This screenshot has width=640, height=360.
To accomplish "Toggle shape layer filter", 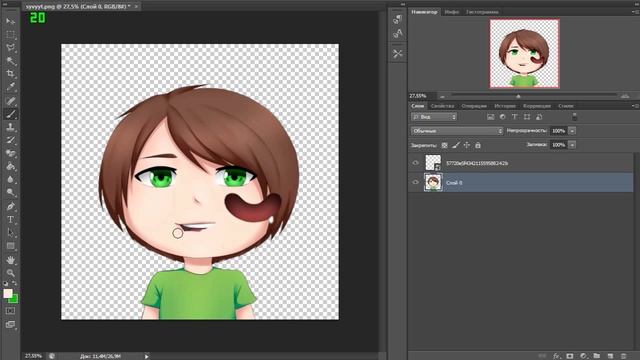I will tap(527, 117).
